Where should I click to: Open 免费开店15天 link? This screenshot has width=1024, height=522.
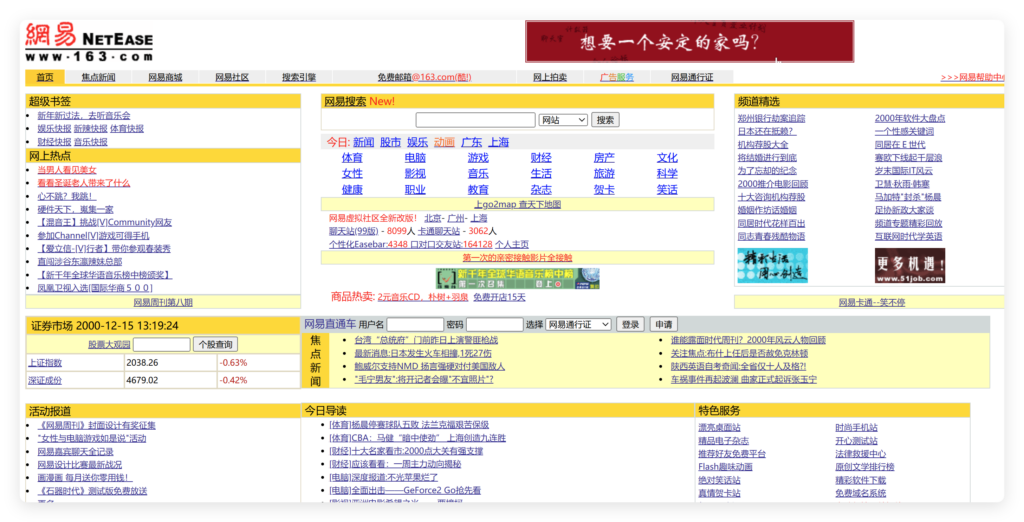coord(500,297)
